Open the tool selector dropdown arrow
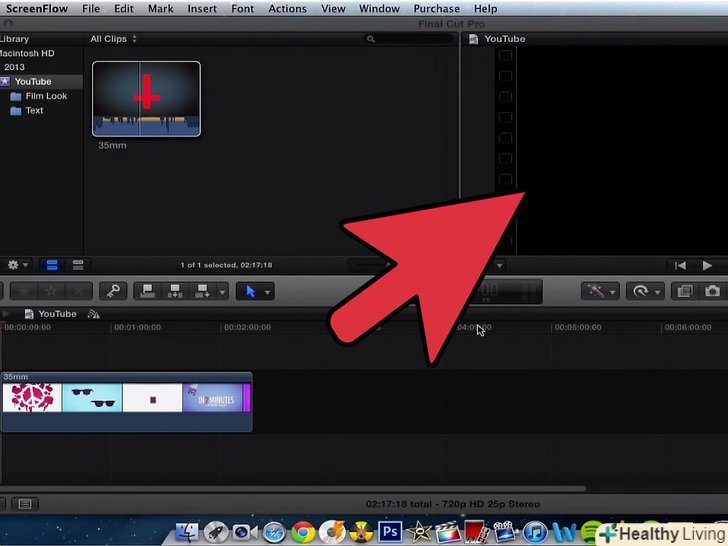This screenshot has width=728, height=546. pos(268,292)
